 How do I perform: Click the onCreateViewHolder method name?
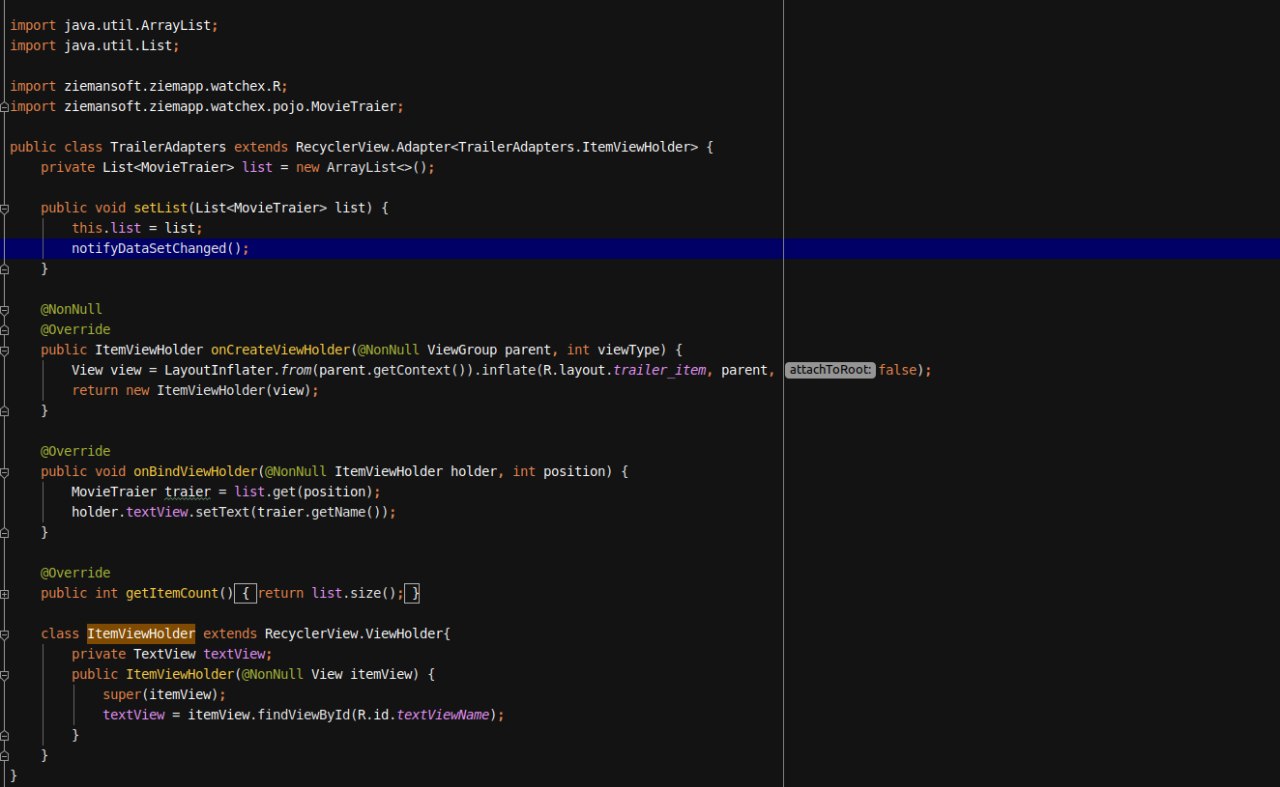coord(280,350)
